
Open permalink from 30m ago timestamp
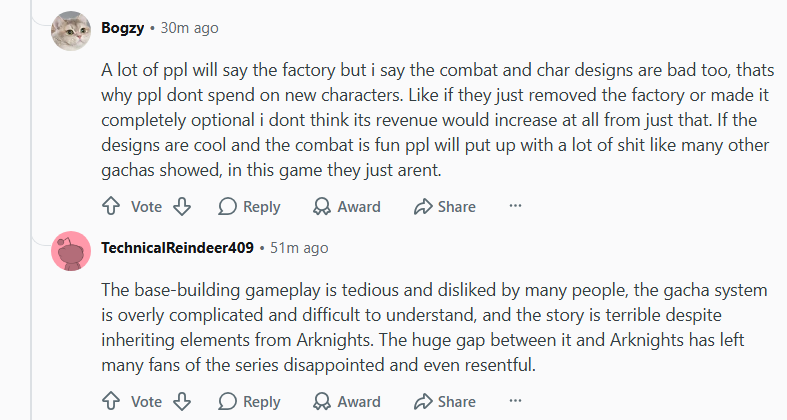(x=189, y=28)
